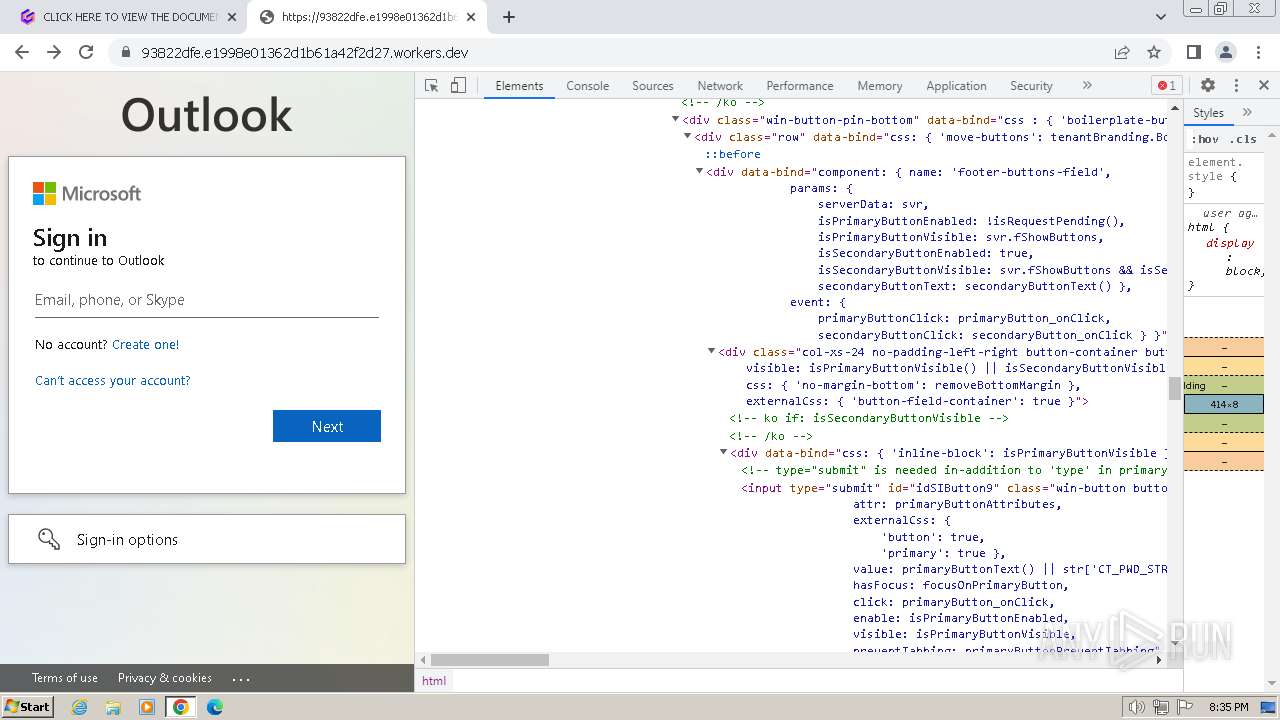The height and width of the screenshot is (720, 1280).
Task: Open the Network tab
Action: [x=720, y=86]
